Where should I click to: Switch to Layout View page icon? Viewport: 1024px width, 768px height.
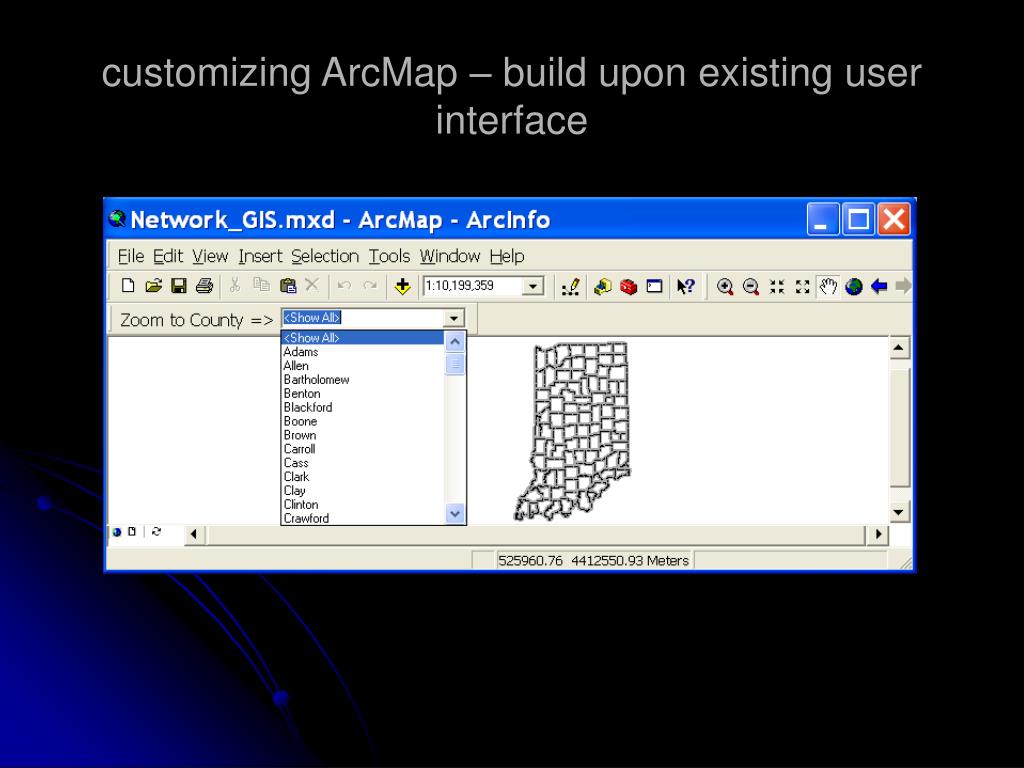coord(132,532)
